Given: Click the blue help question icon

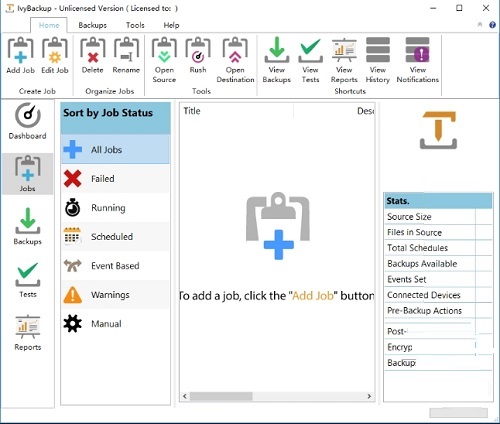Looking at the screenshot, I should pyautogui.click(x=492, y=25).
